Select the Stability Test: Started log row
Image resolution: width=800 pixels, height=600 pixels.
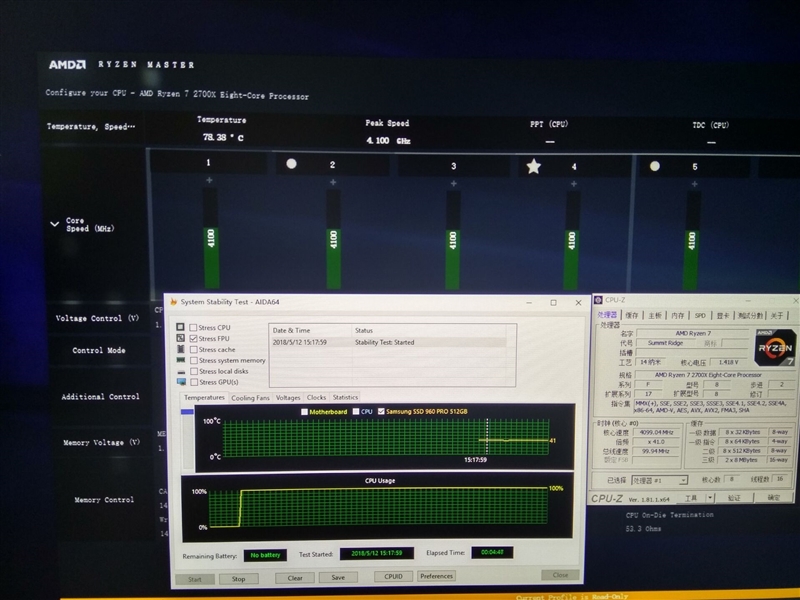388,342
